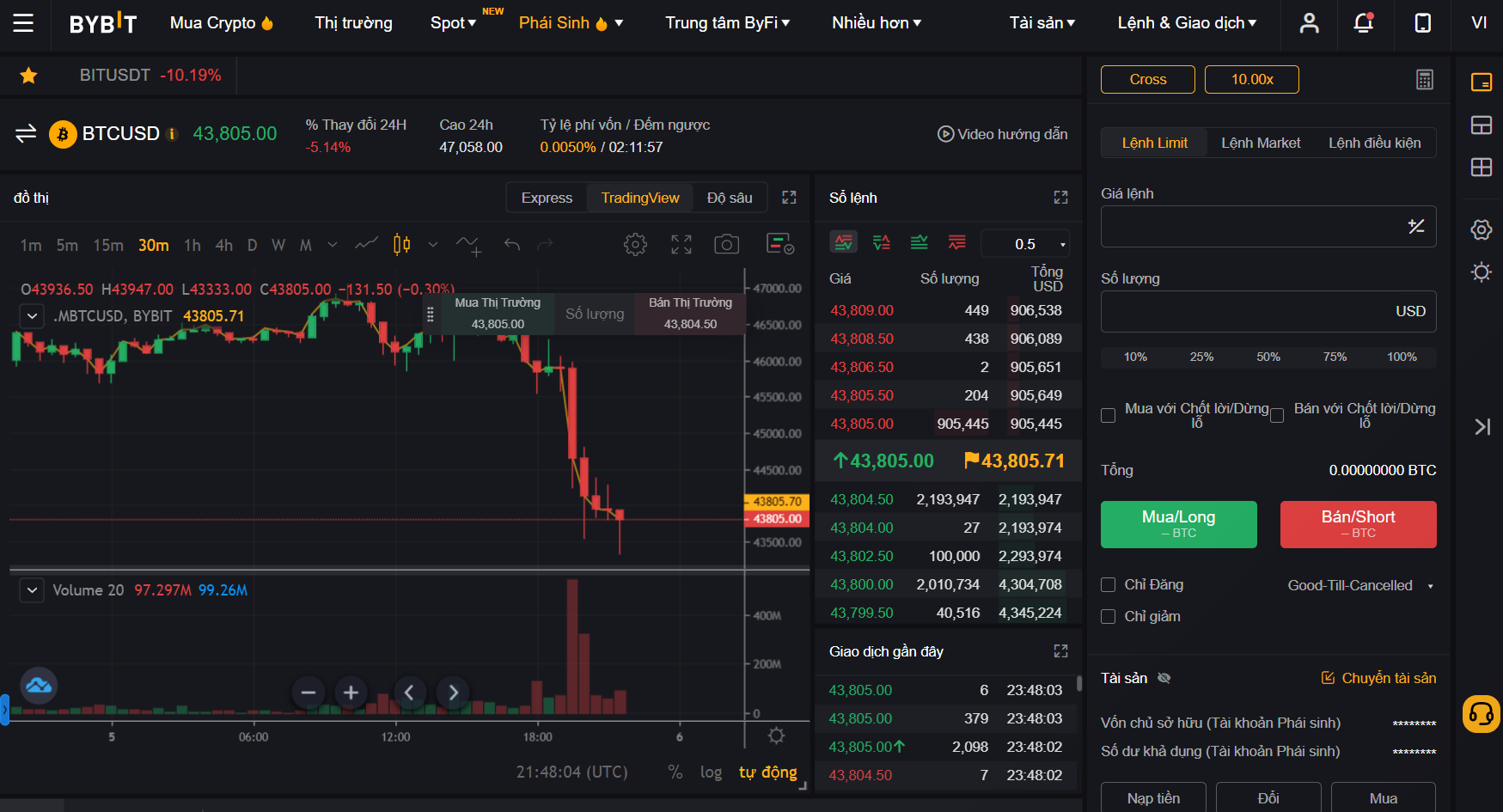
Task: Tick Bán với Chốt lời/Dừng lỗ checkbox
Action: [x=1277, y=416]
